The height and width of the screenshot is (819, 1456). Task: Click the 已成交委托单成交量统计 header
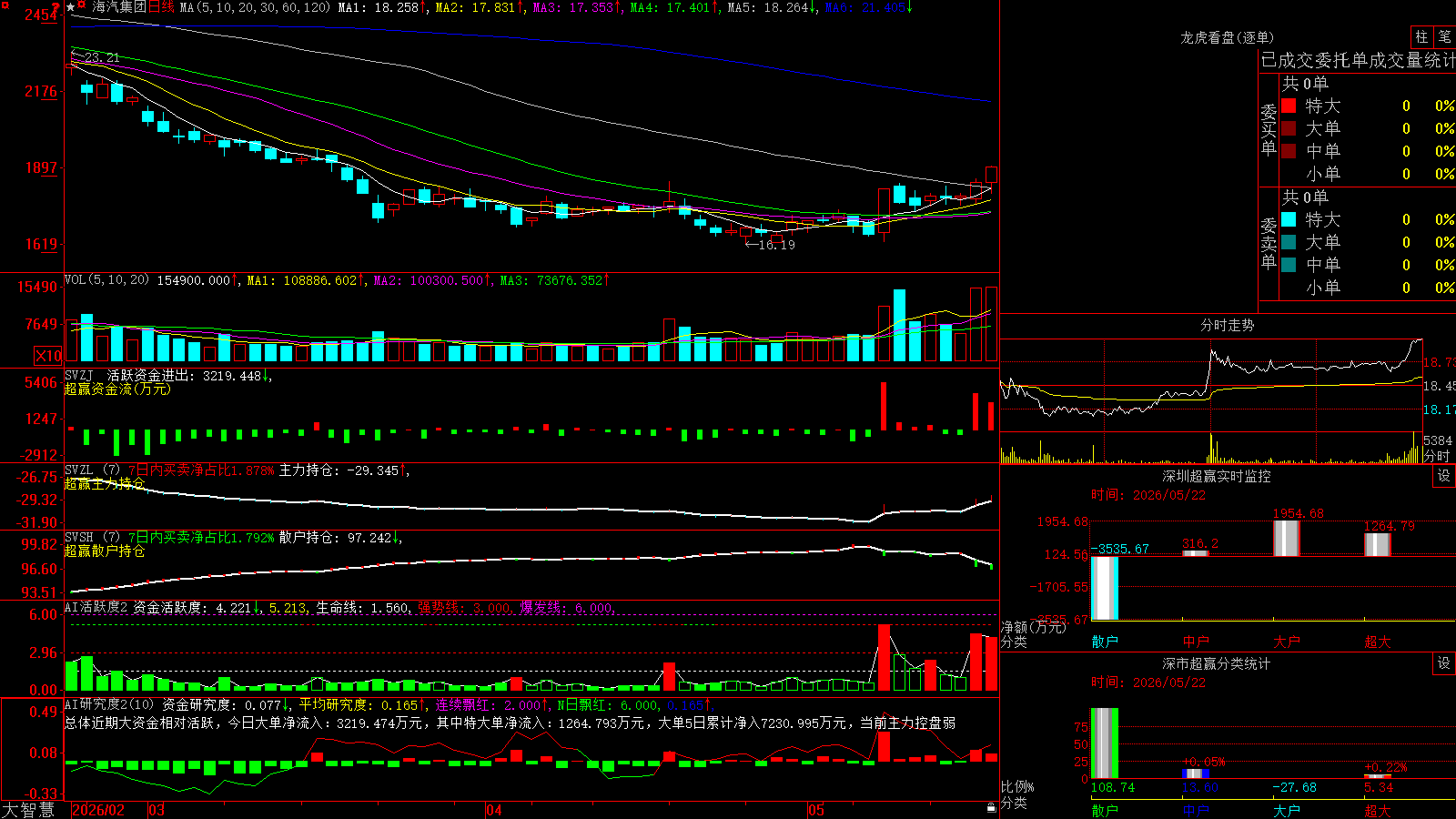tap(1358, 60)
